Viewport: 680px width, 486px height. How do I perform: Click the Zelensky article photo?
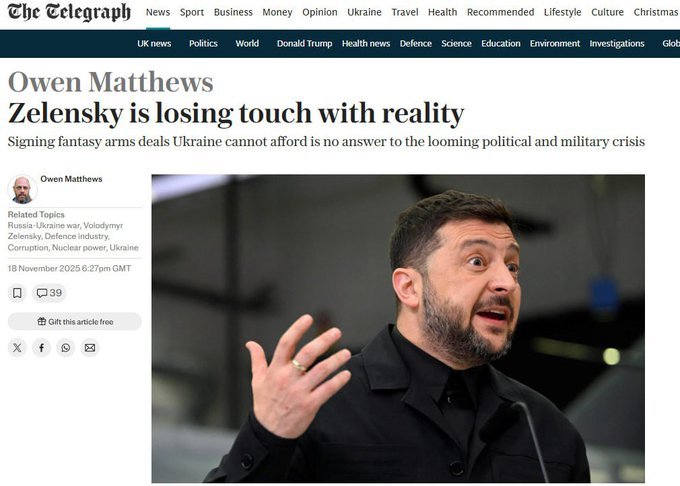(x=398, y=329)
